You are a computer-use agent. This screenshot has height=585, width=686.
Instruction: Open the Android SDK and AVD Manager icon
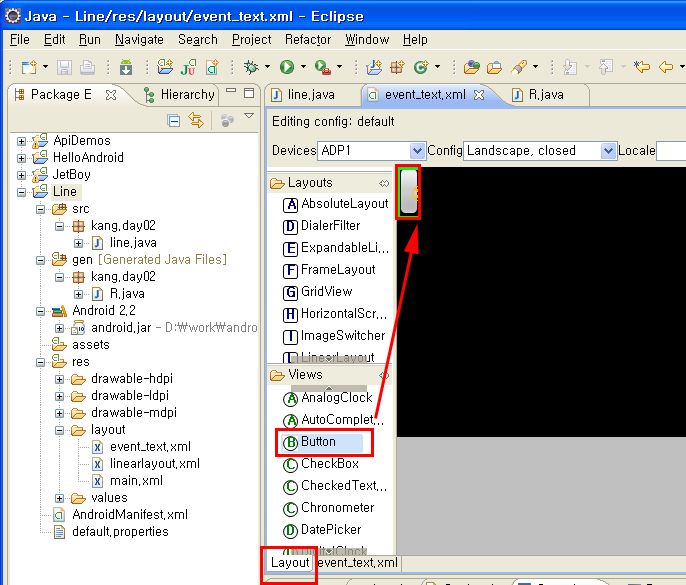(x=126, y=67)
